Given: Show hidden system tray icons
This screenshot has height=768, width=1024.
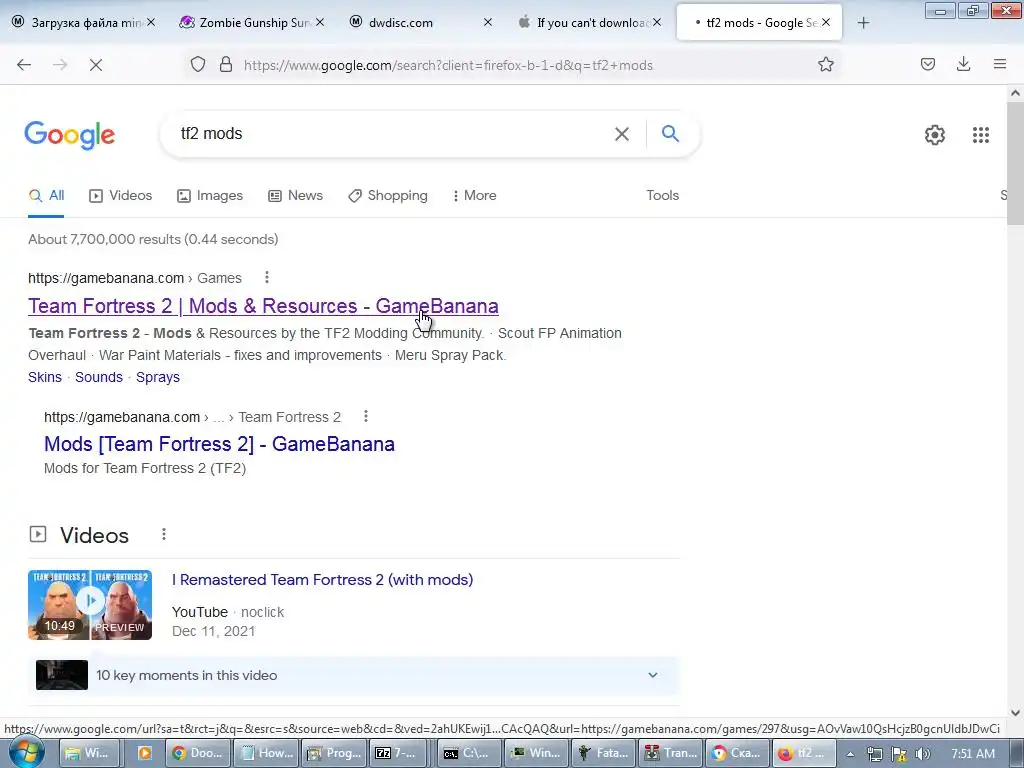Looking at the screenshot, I should pos(850,754).
